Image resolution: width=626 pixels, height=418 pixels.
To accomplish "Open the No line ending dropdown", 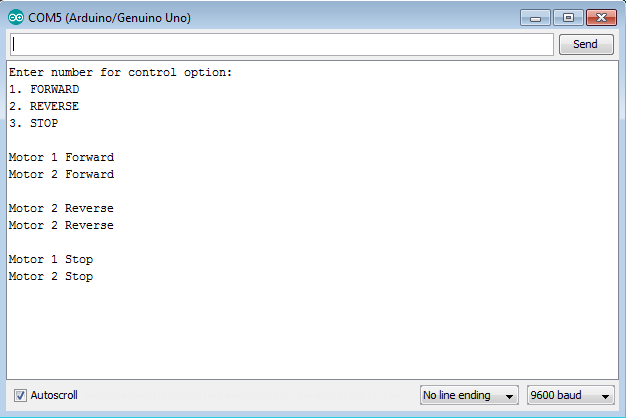I will click(x=469, y=395).
